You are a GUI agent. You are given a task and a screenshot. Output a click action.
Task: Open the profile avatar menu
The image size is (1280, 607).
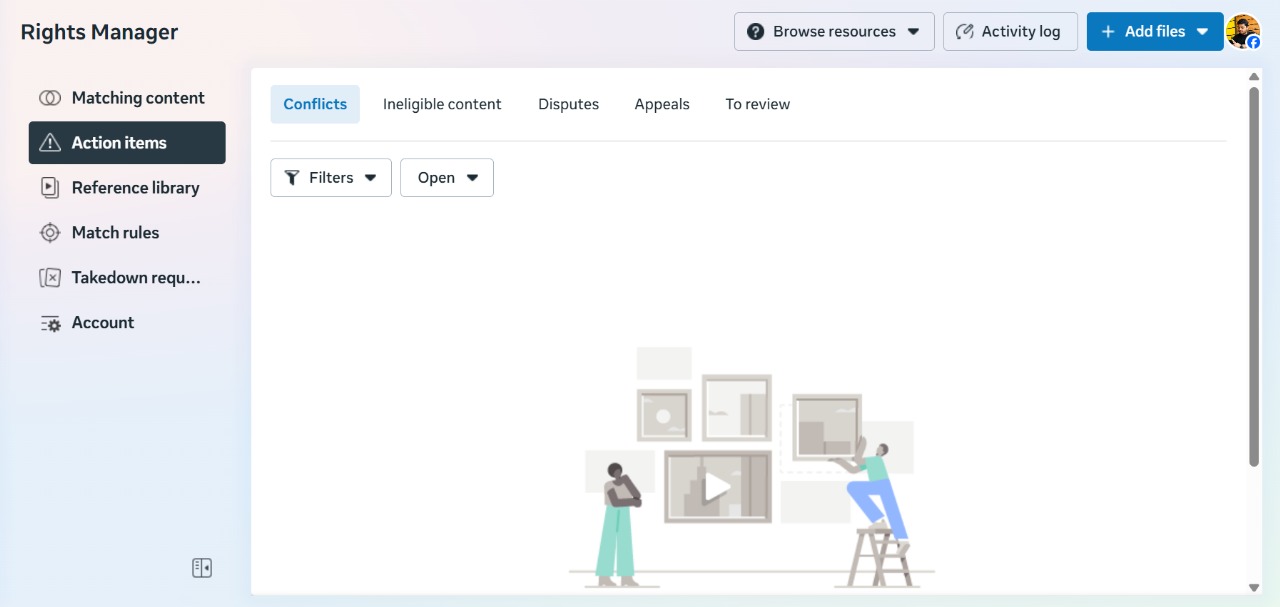[1243, 31]
